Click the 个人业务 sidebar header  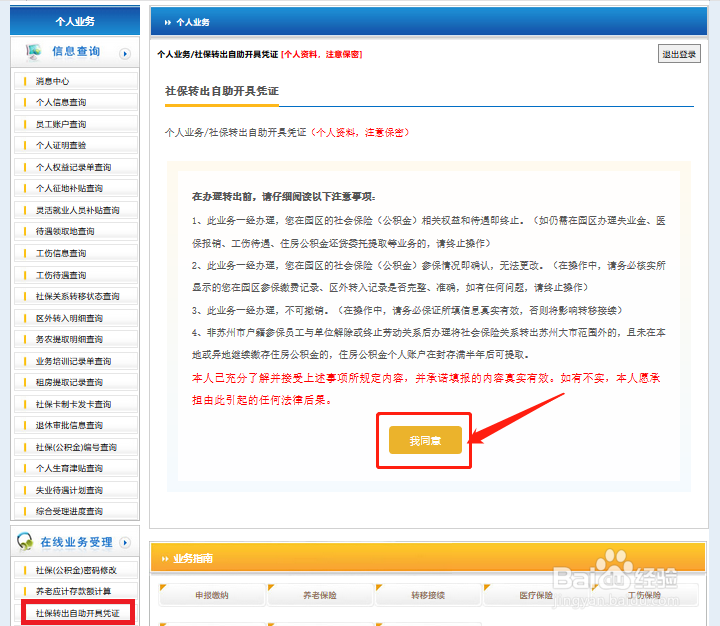tap(75, 21)
